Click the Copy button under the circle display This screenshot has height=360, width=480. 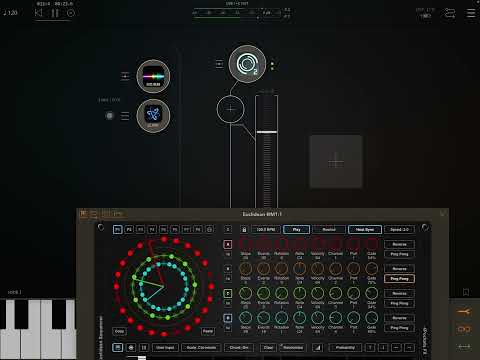119,331
